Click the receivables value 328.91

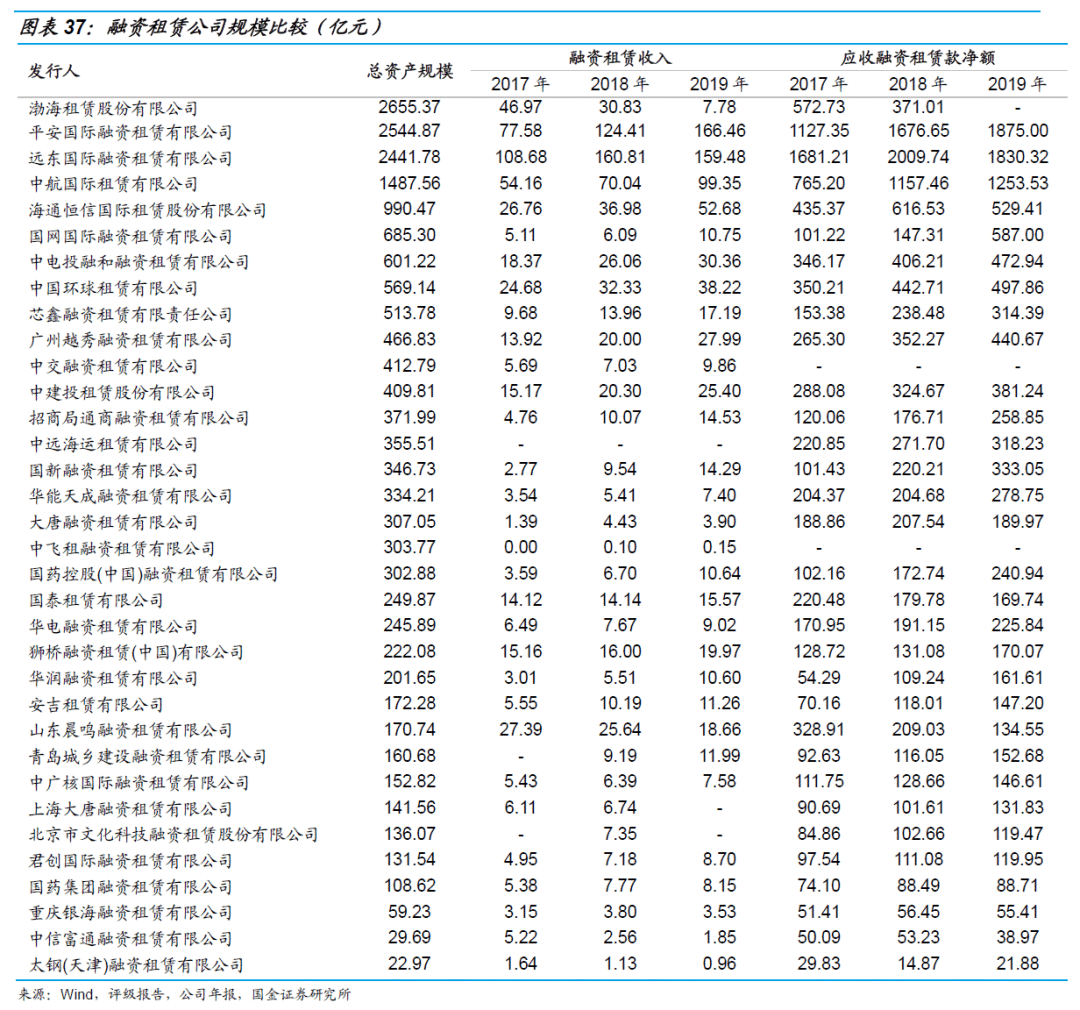(x=818, y=729)
